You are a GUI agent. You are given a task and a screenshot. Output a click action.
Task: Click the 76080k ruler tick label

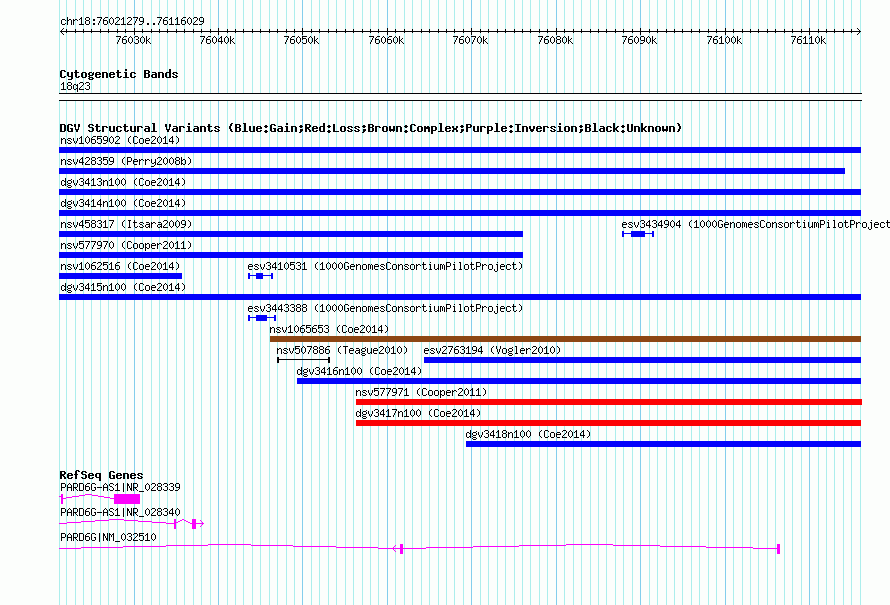pyautogui.click(x=556, y=40)
